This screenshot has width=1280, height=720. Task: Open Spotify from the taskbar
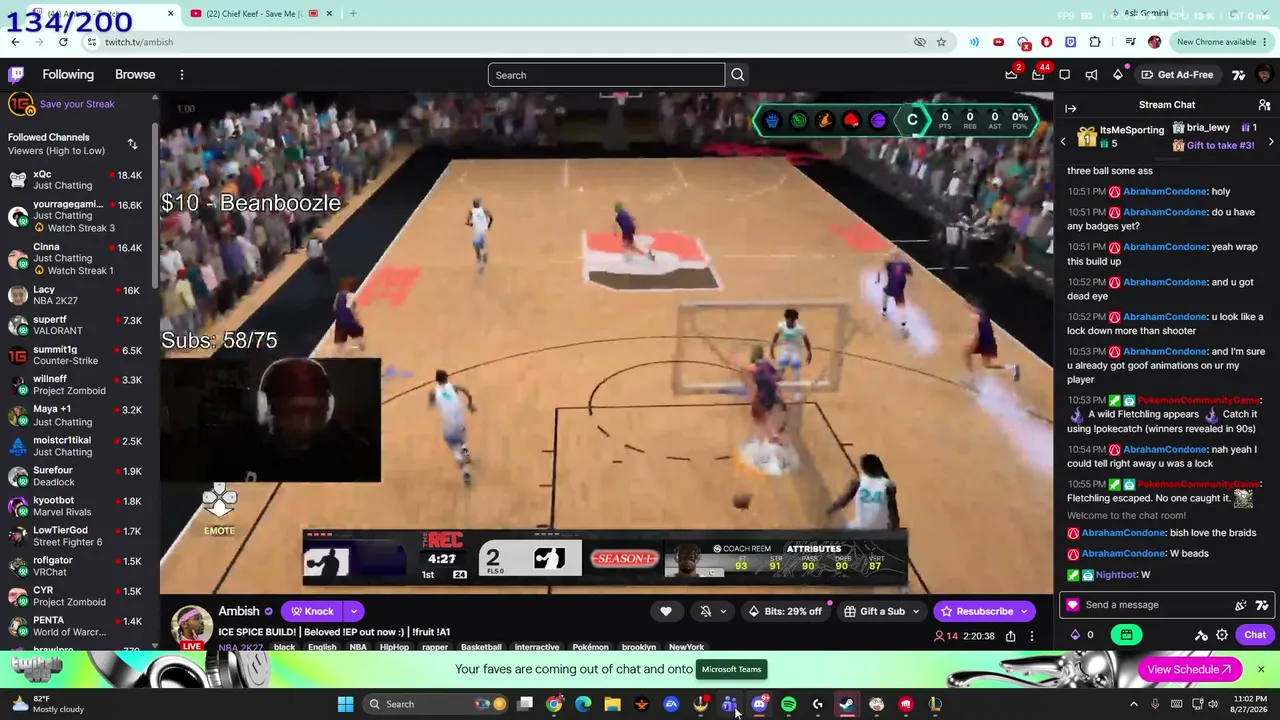788,704
